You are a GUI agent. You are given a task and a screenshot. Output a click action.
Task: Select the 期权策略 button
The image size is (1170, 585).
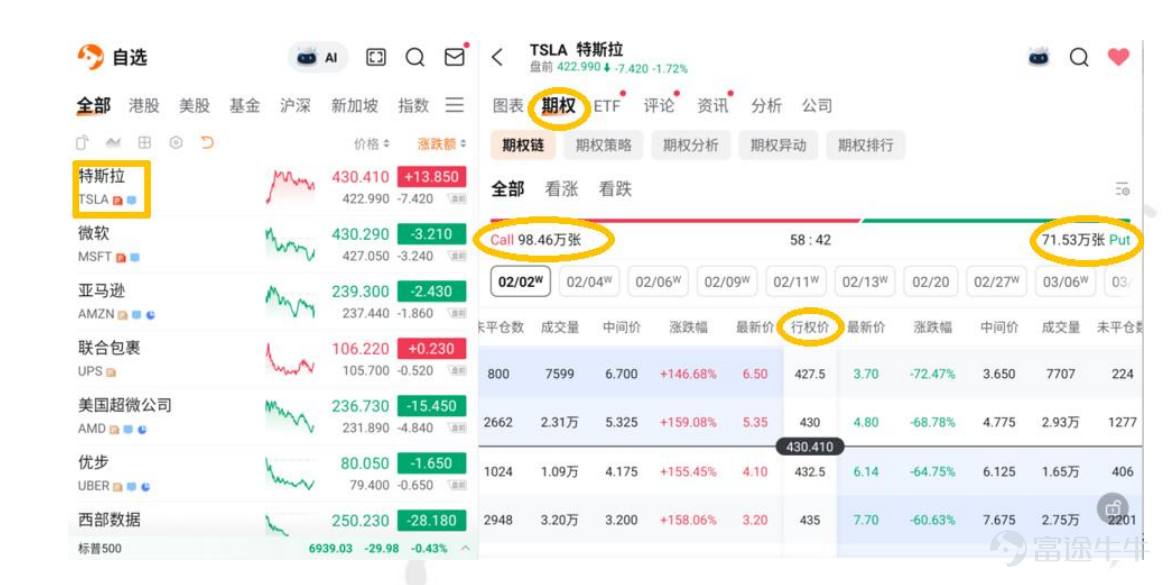pyautogui.click(x=604, y=146)
